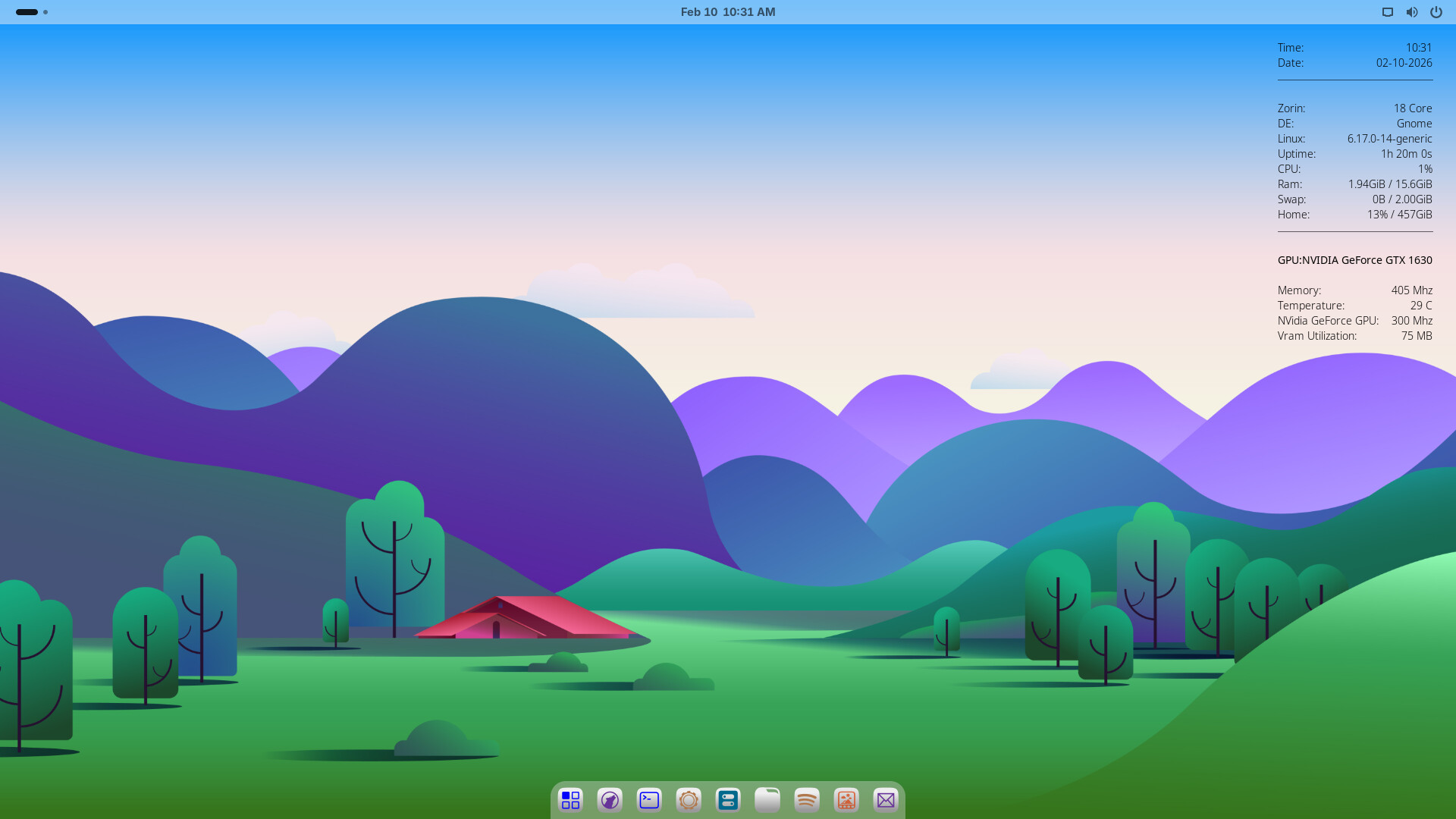Image resolution: width=1456 pixels, height=819 pixels.
Task: Click the active workspace pill indicator
Action: coord(27,12)
